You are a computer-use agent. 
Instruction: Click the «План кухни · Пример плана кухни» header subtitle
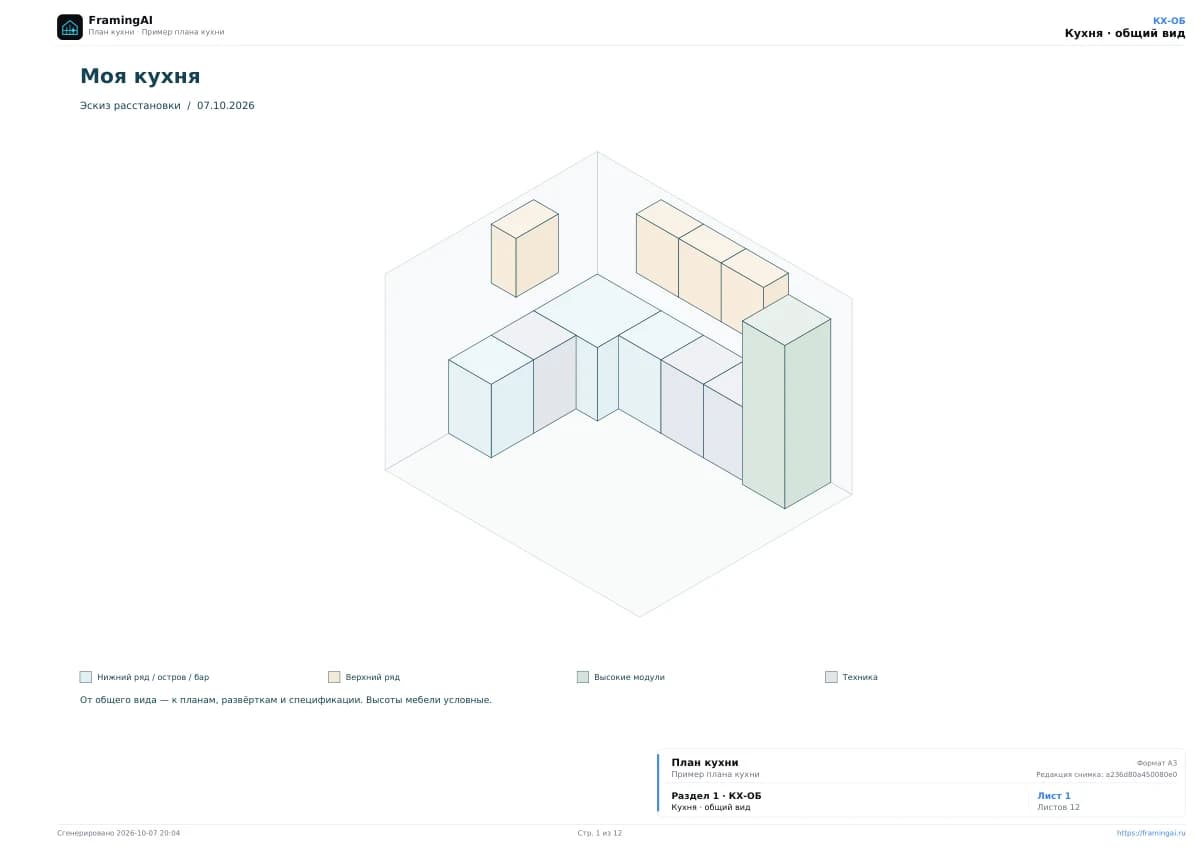[156, 32]
